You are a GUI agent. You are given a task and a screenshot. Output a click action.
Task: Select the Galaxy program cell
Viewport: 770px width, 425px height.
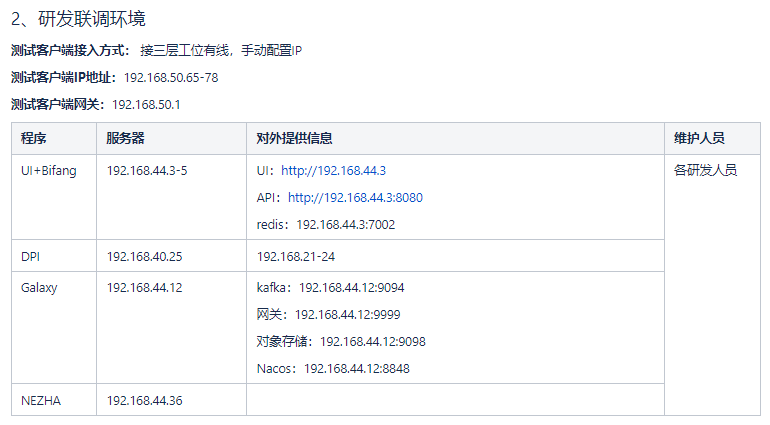tap(39, 288)
